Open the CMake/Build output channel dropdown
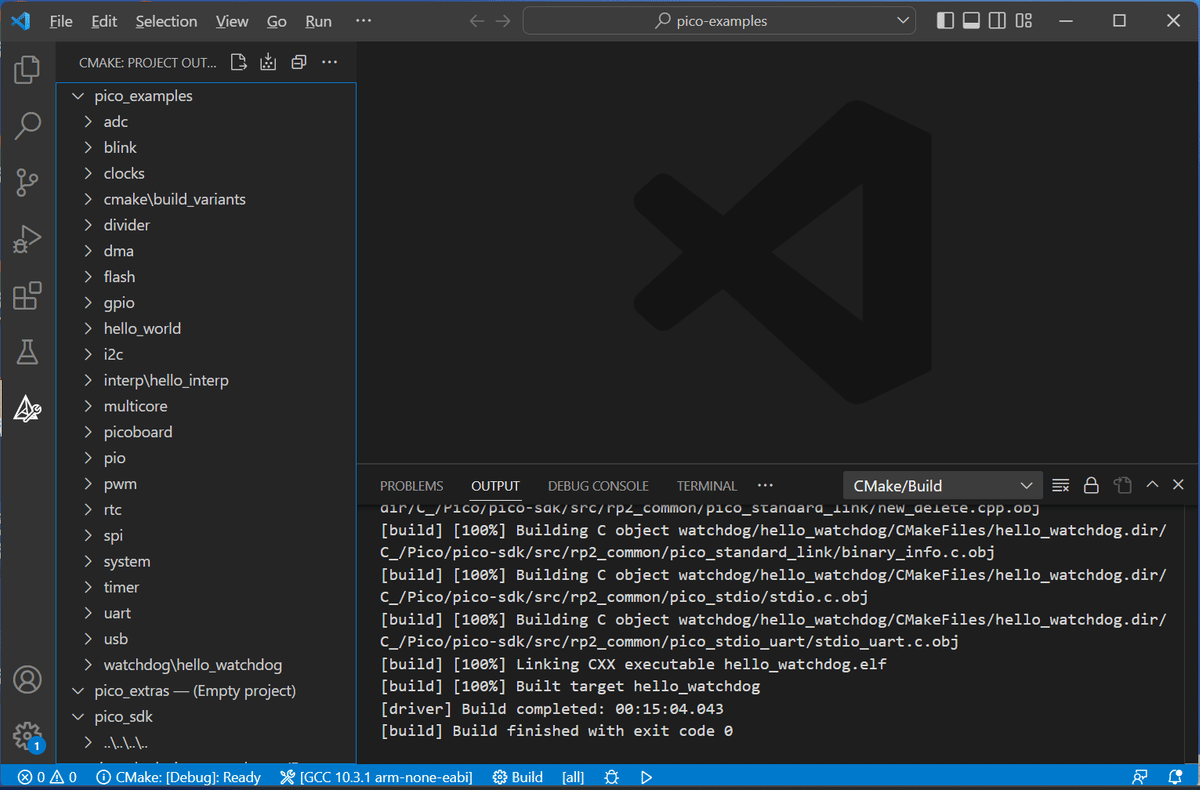Screen dimensions: 1200x790 (943, 486)
